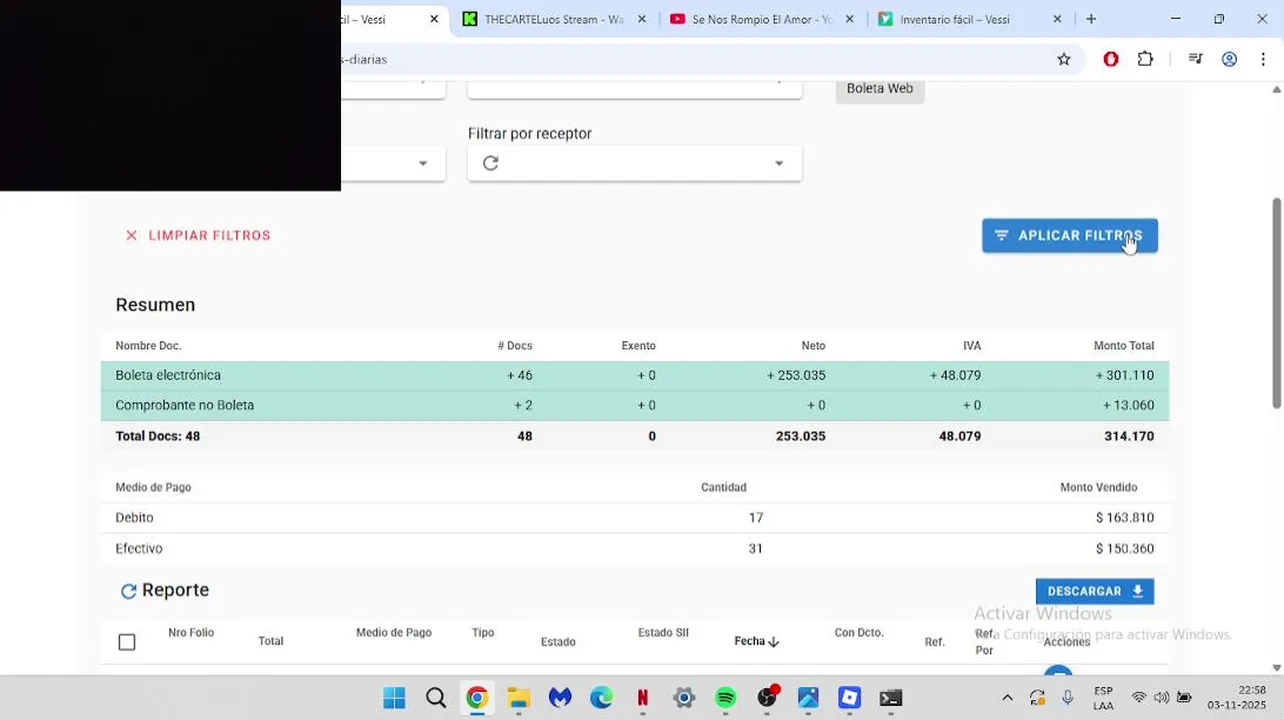Expand the Filtrar por receptor dropdown

pyautogui.click(x=779, y=163)
